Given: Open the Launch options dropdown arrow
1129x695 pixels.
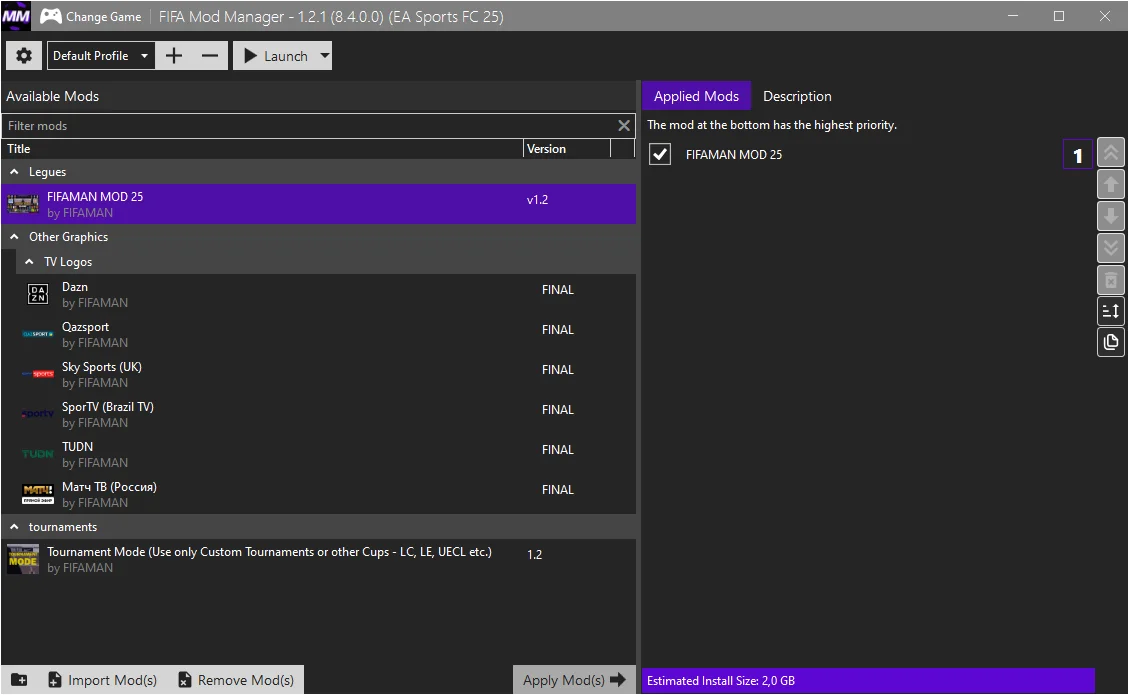Looking at the screenshot, I should pos(324,55).
